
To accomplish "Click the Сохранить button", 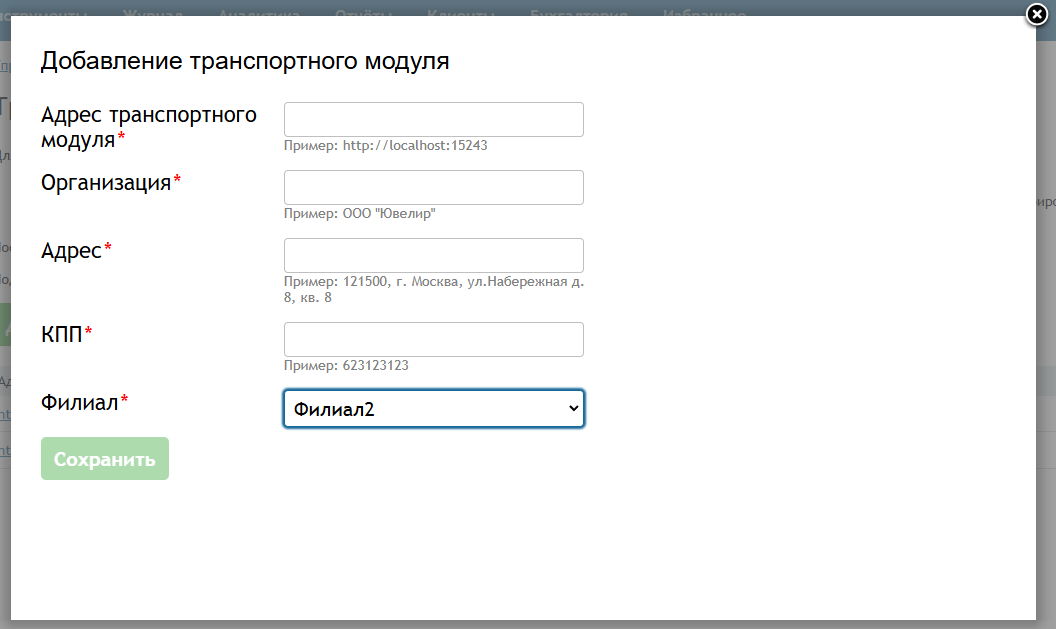I will coord(104,458).
